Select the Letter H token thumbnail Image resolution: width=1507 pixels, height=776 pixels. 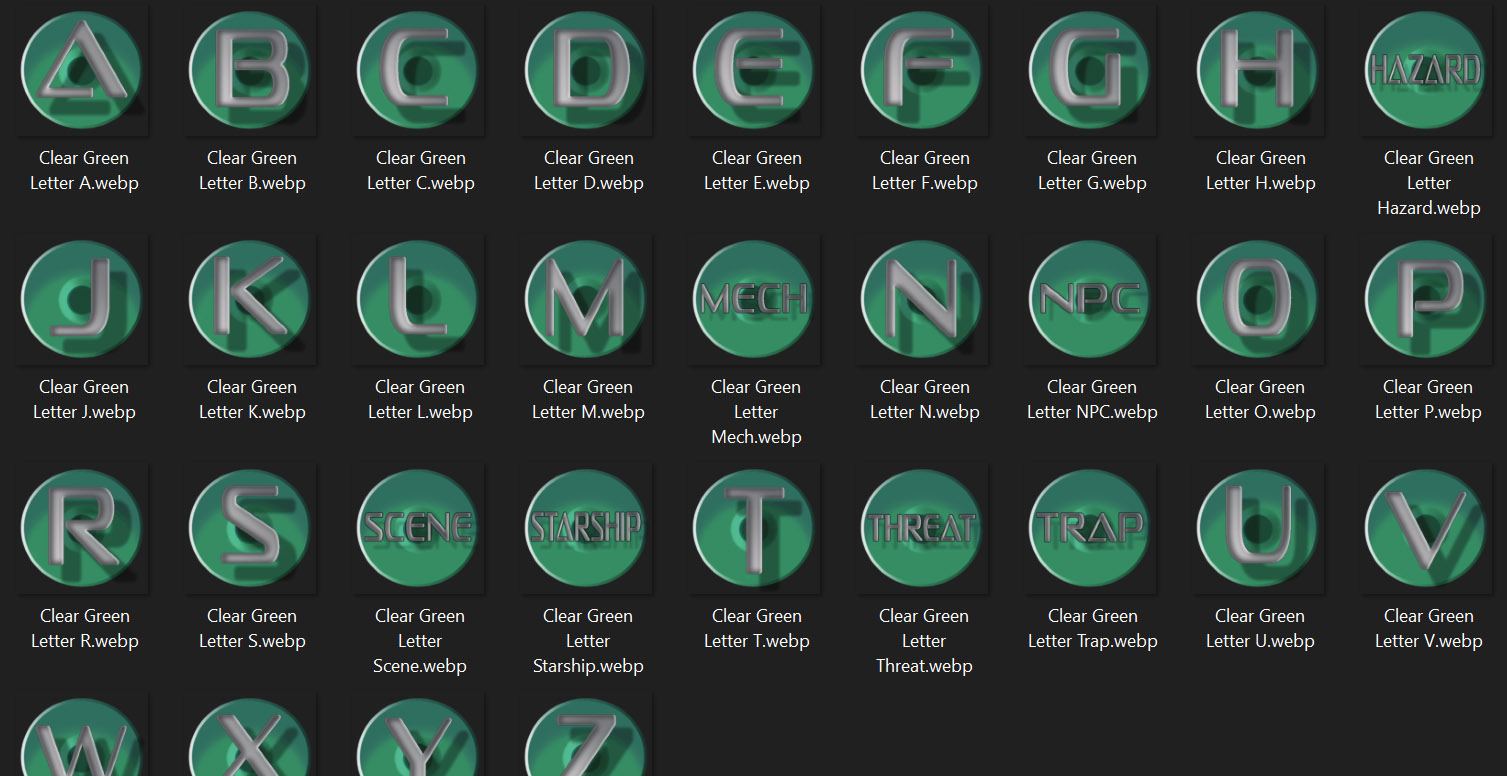click(x=1259, y=70)
